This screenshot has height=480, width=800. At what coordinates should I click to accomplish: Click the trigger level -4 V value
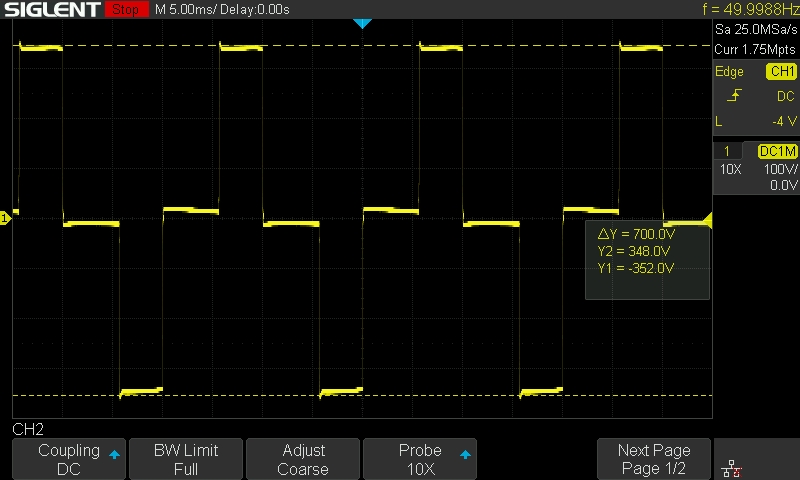click(x=784, y=121)
